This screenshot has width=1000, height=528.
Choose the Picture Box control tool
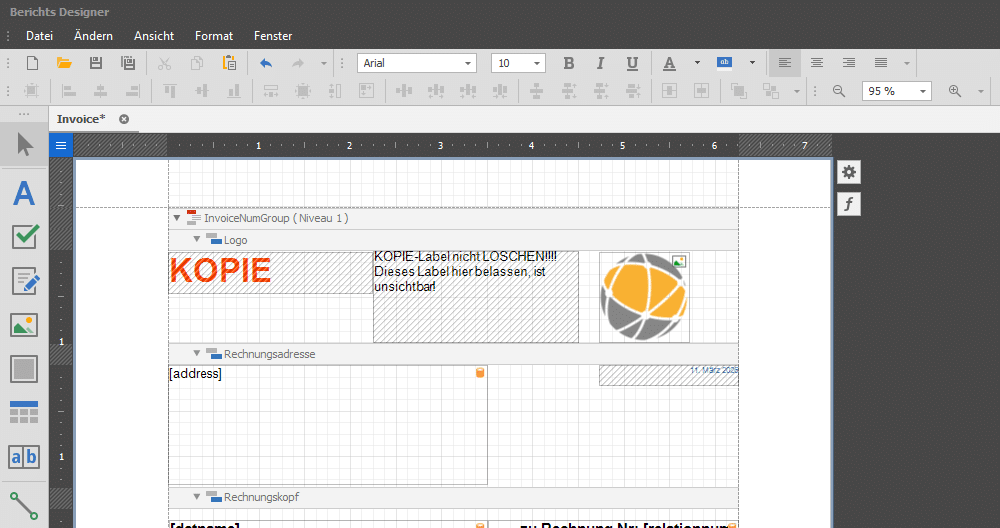pos(24,325)
